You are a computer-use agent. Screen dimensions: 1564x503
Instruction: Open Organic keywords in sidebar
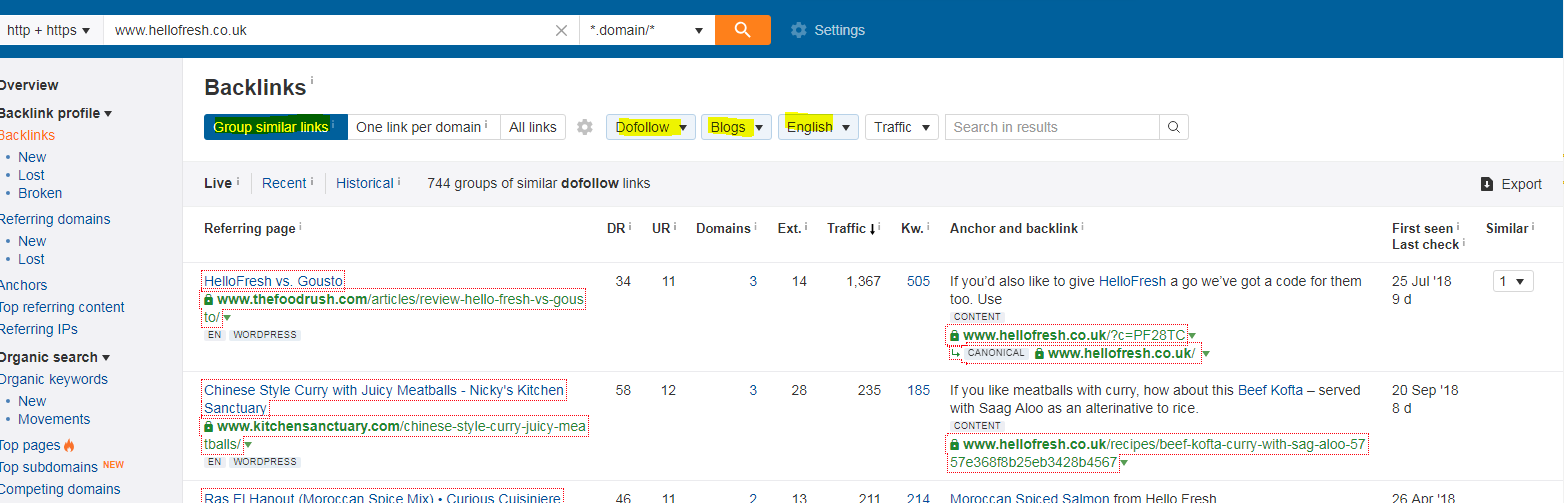coord(54,379)
